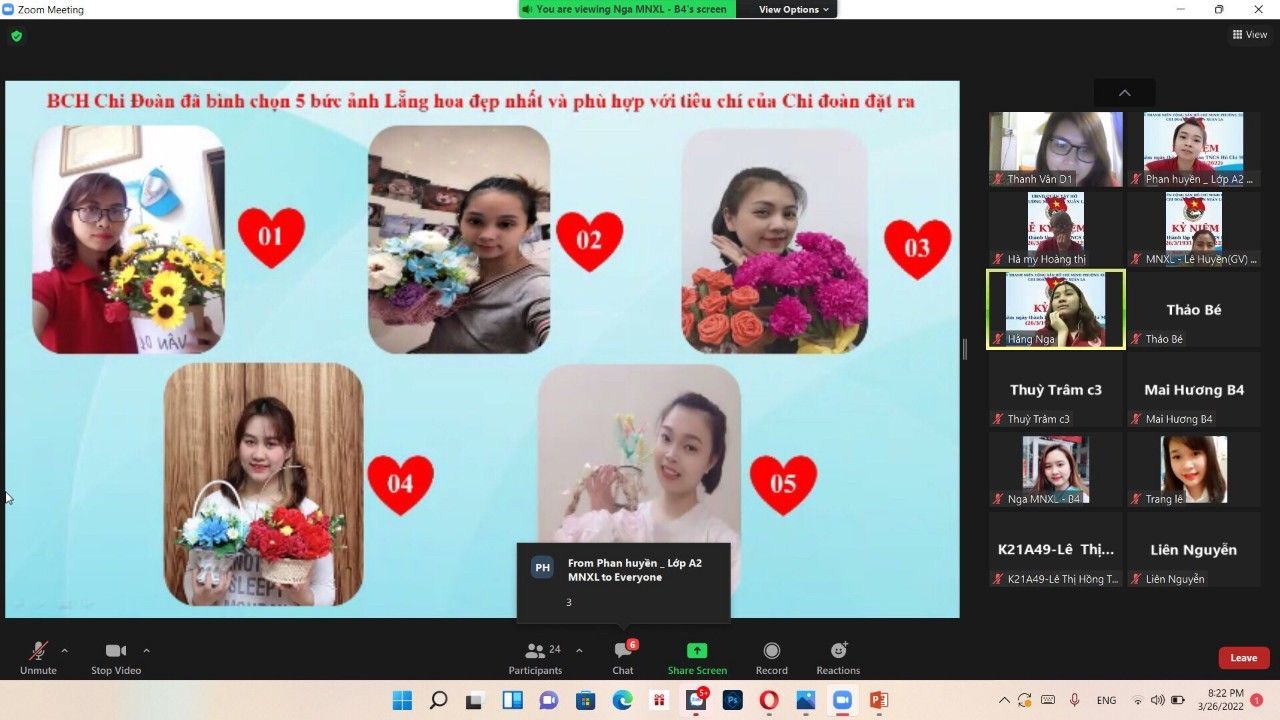This screenshot has height=720, width=1280.
Task: Show hidden system tray icons
Action: [1004, 700]
